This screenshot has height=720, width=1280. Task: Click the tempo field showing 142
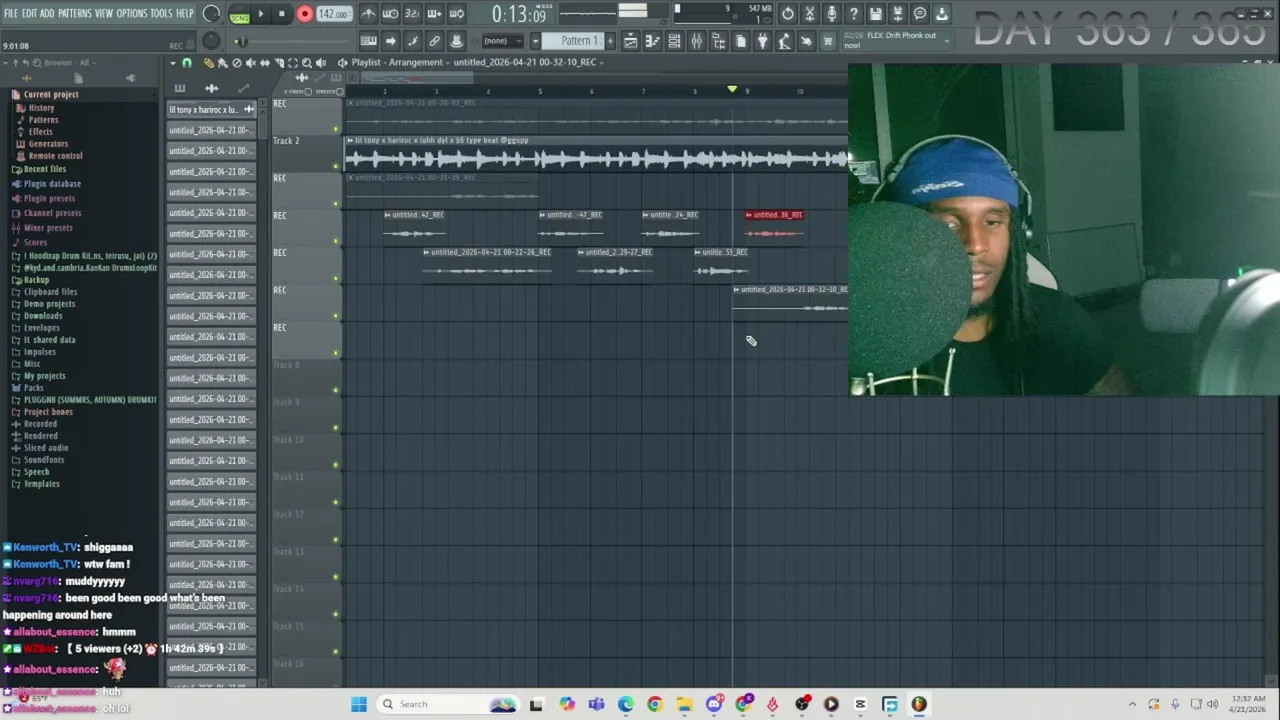click(x=333, y=14)
